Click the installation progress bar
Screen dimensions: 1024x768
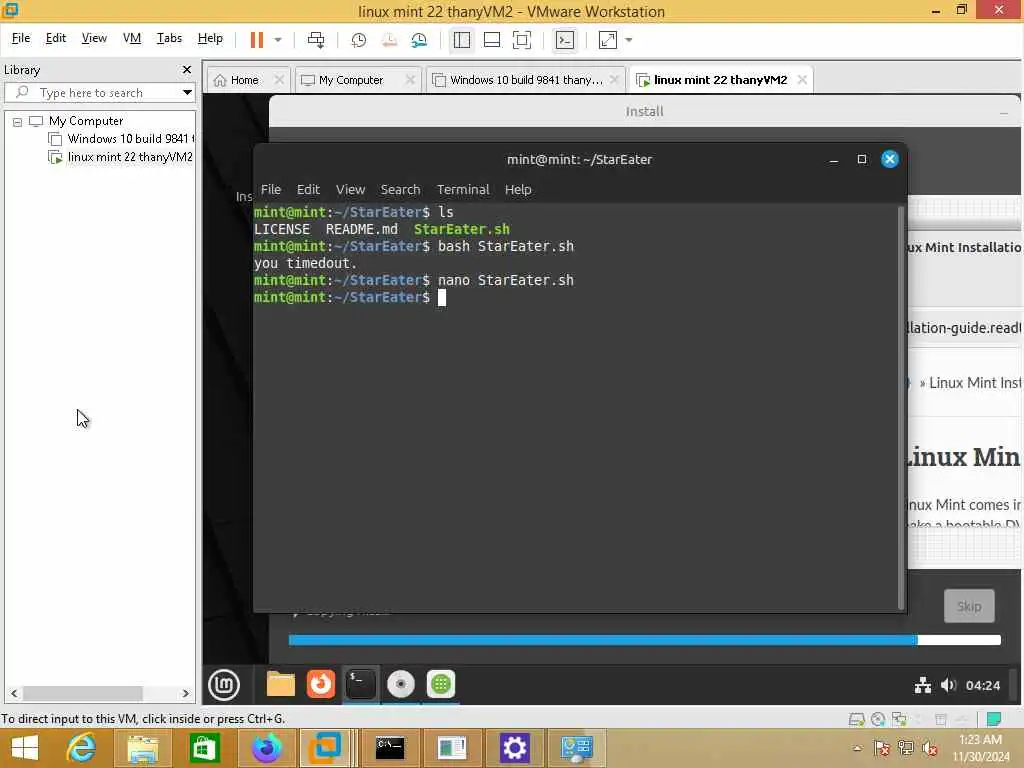coord(645,640)
